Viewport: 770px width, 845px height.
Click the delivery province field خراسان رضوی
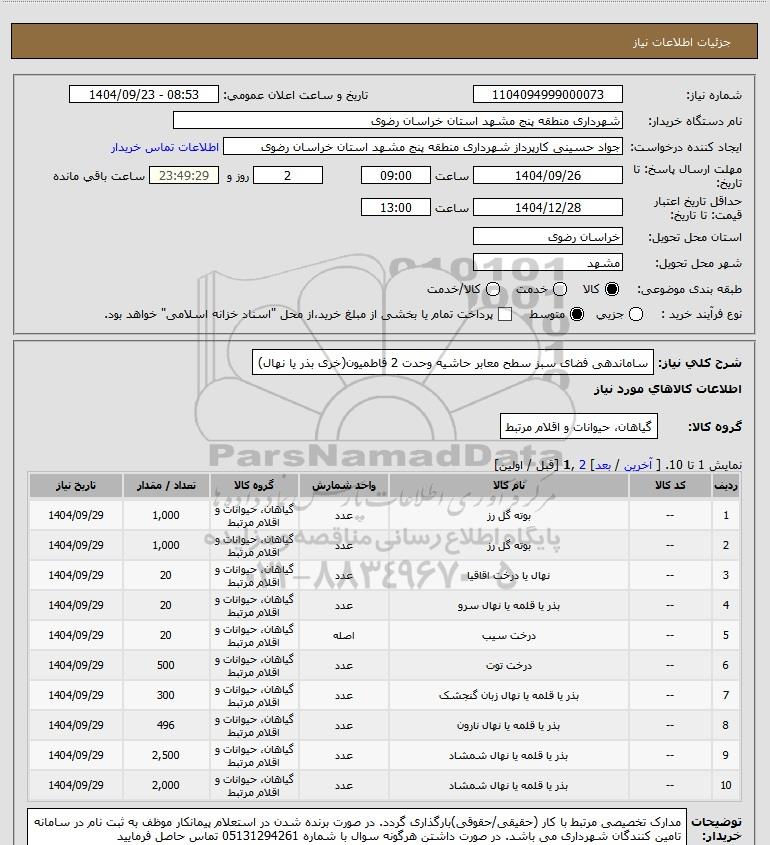[547, 236]
